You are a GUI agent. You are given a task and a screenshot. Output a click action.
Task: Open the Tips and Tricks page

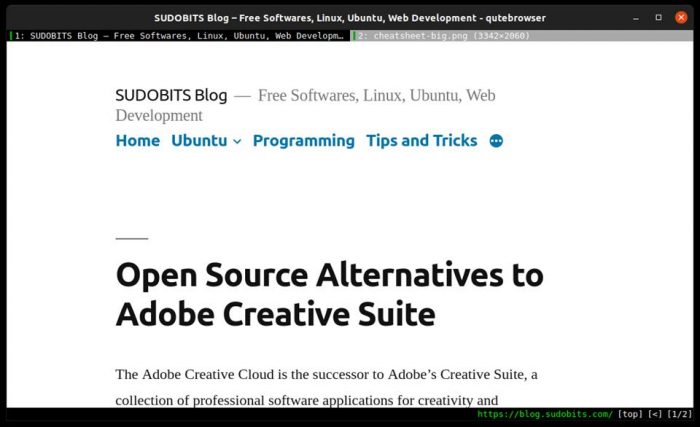[421, 141]
